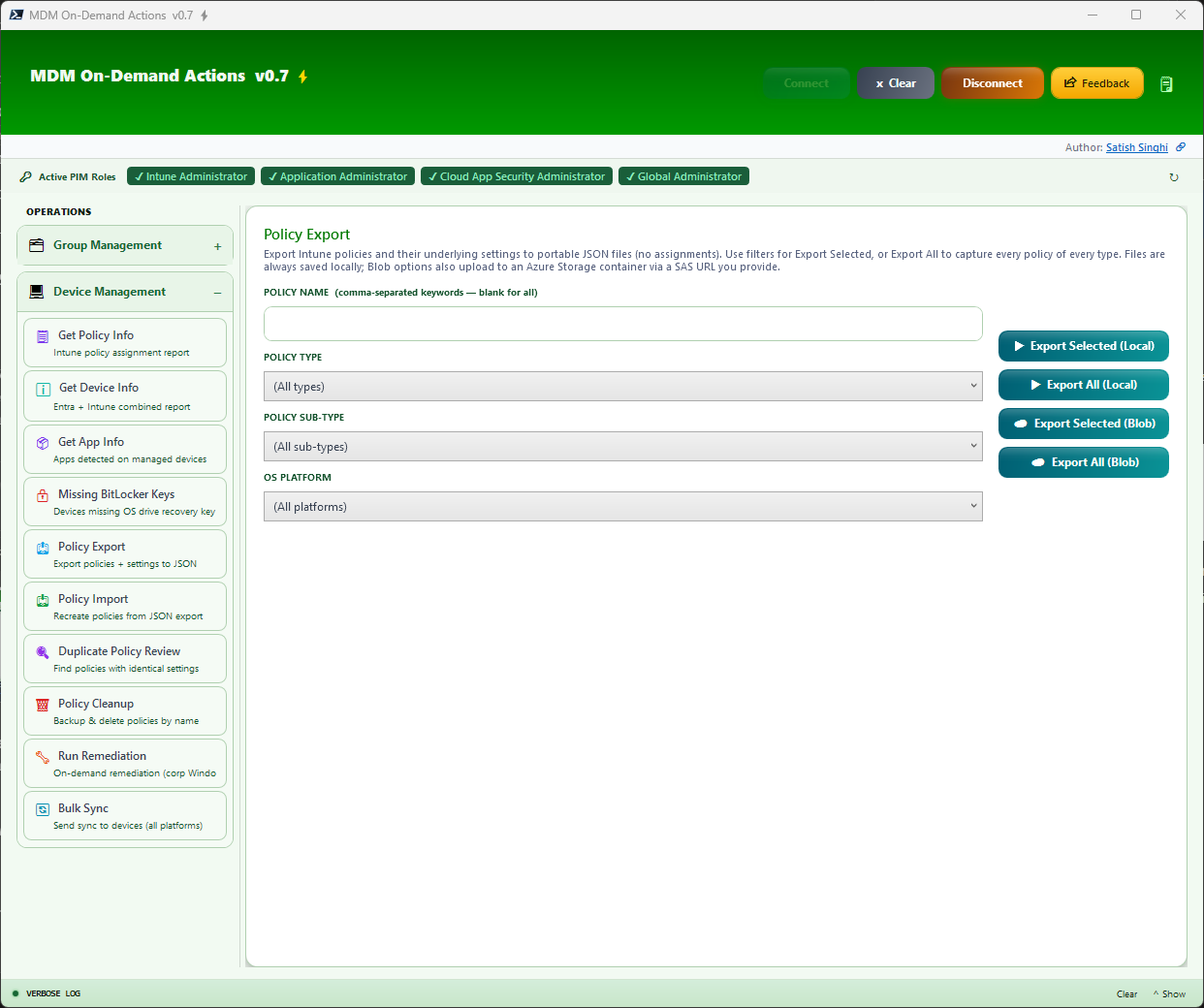Click the app icon in the title bar
The width and height of the screenshot is (1204, 1008).
16,15
